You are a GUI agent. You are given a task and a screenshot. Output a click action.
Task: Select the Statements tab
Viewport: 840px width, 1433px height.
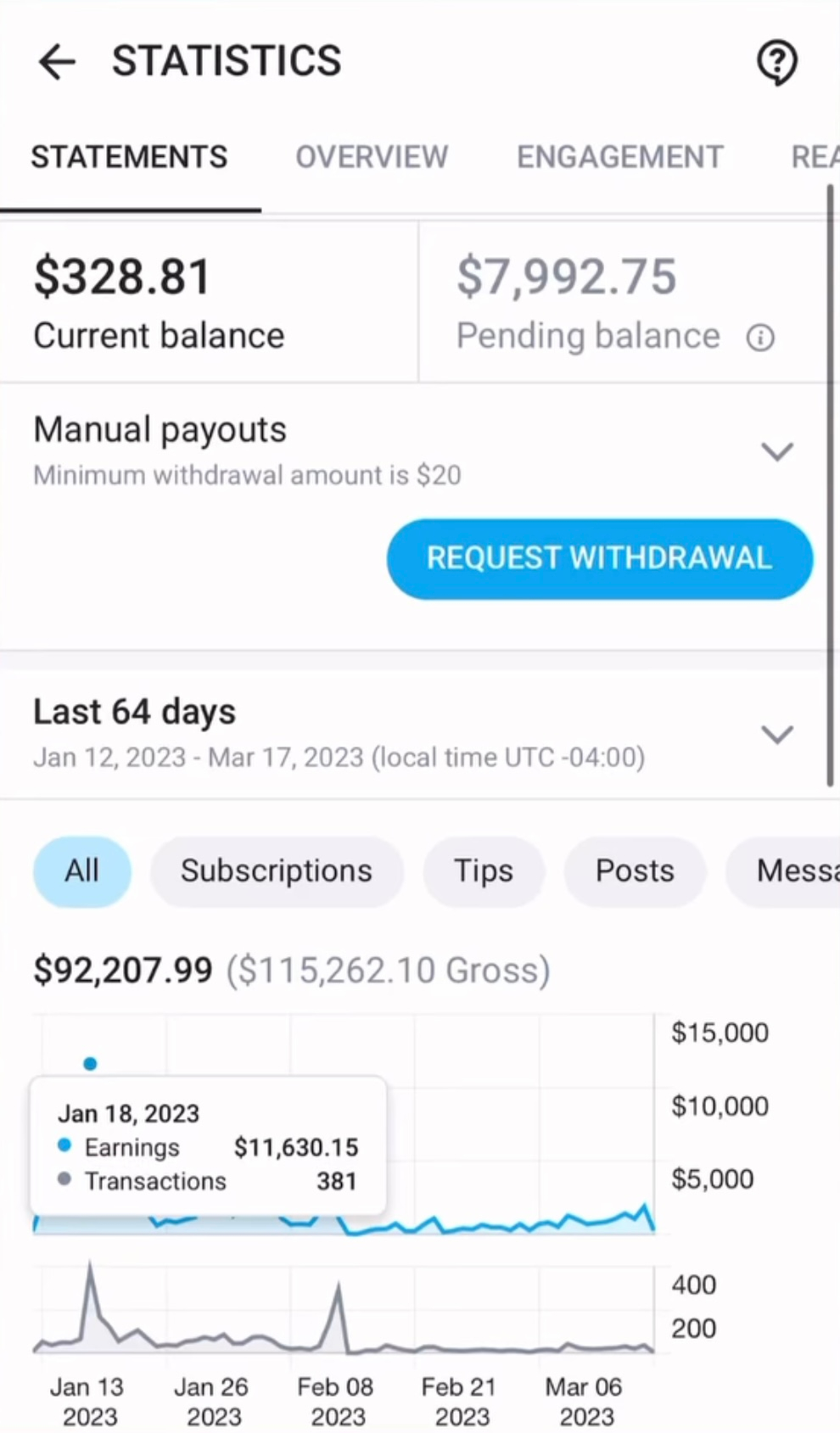pyautogui.click(x=130, y=157)
